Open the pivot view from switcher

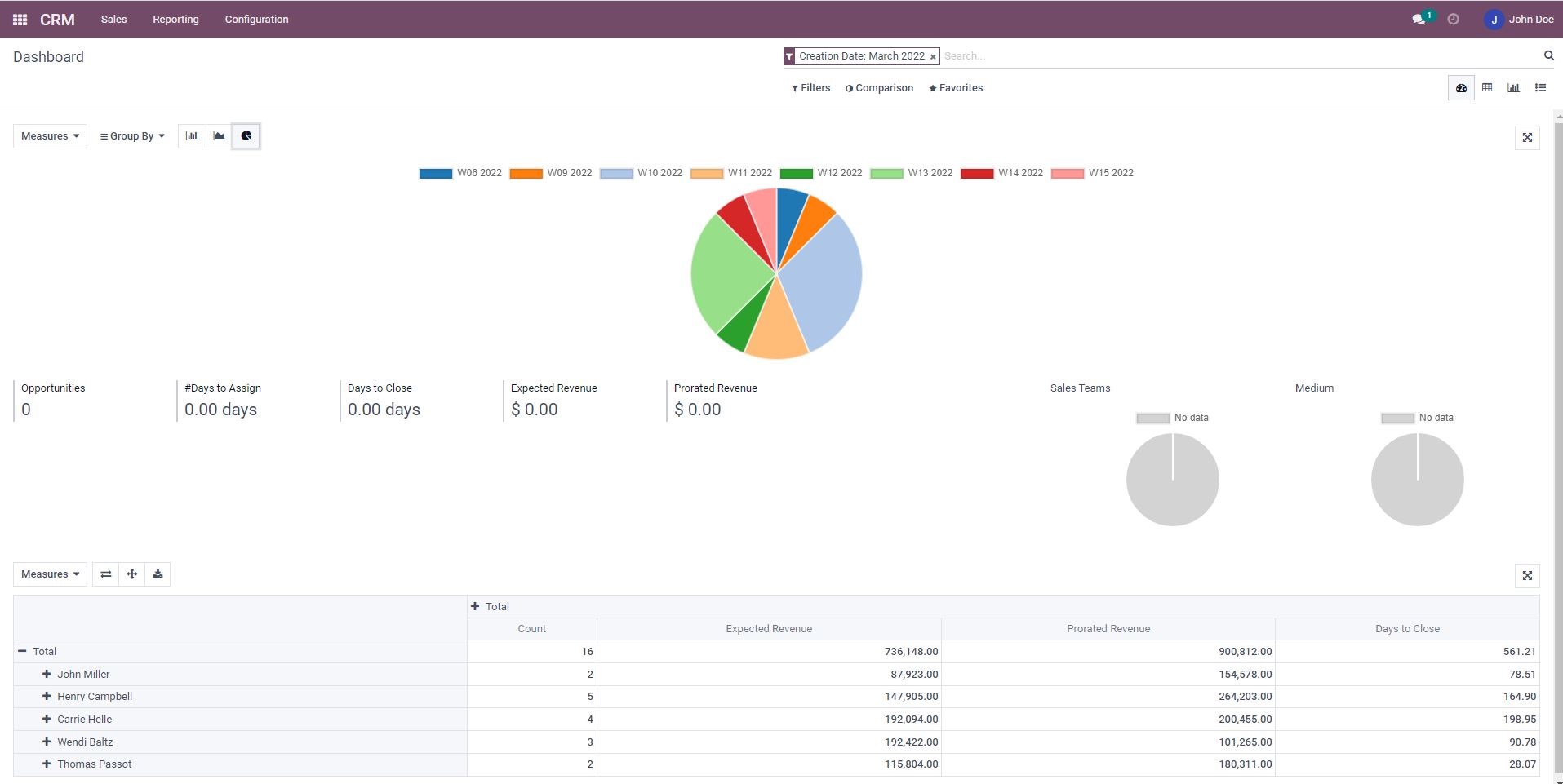pyautogui.click(x=1487, y=88)
